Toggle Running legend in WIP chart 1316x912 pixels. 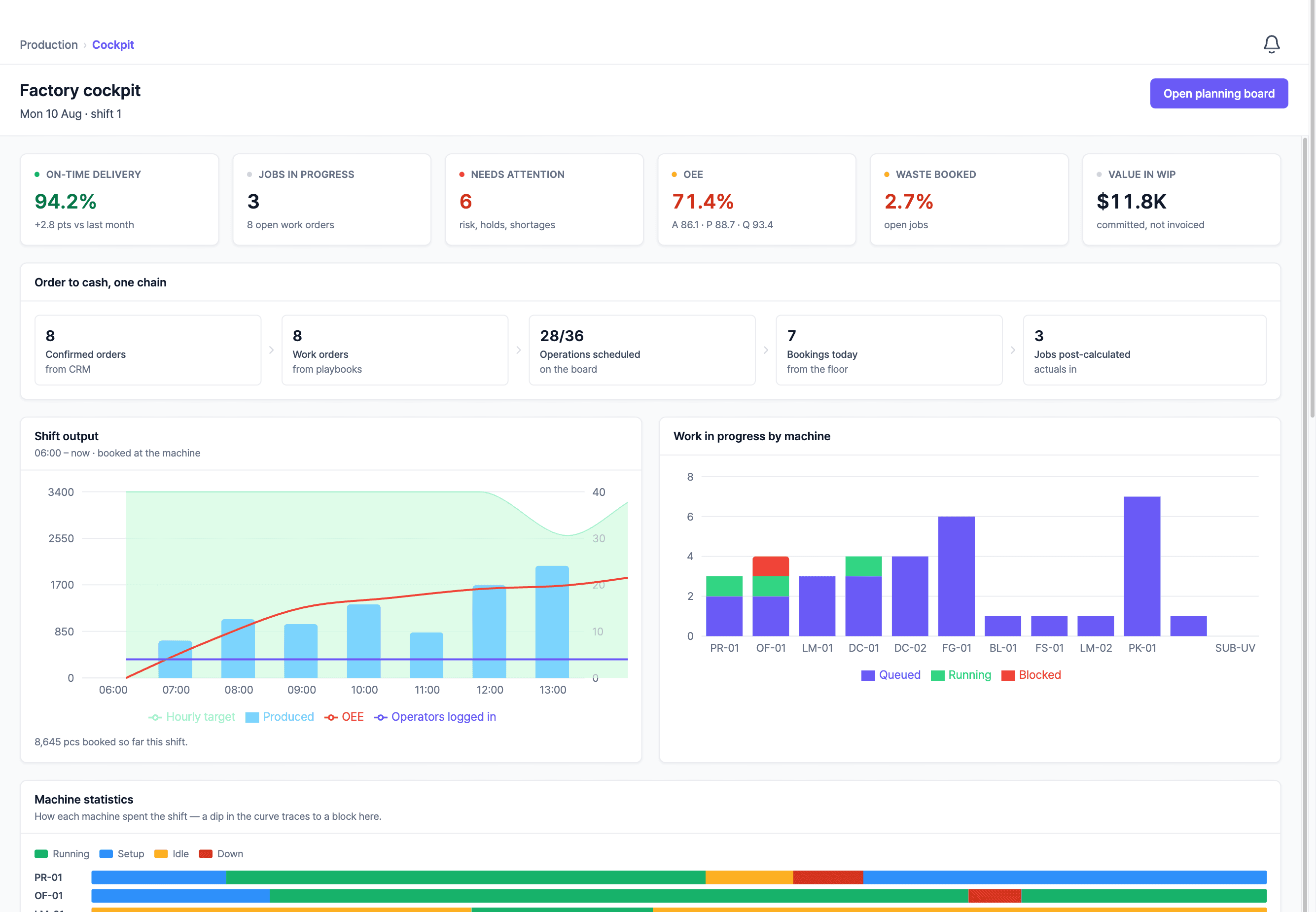961,675
